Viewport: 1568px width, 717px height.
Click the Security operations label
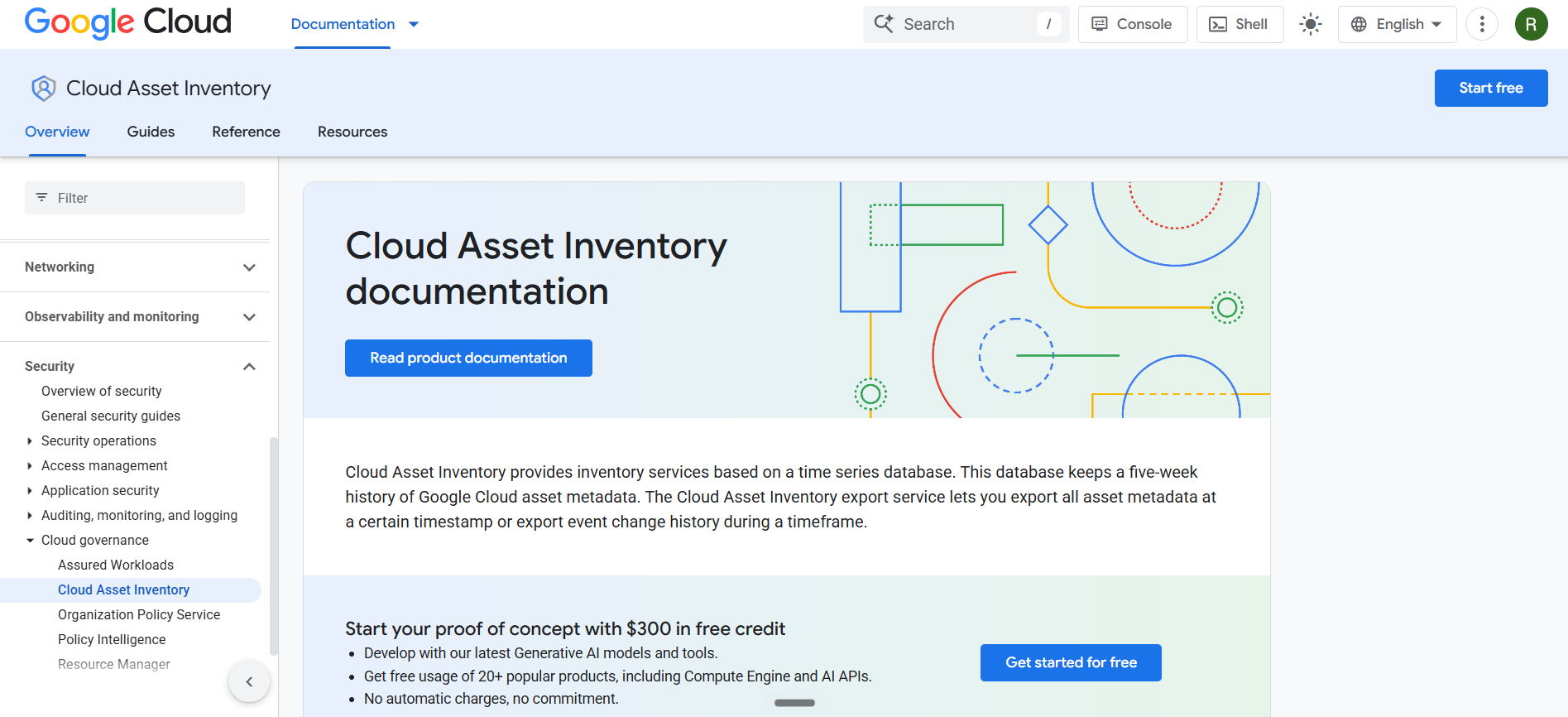click(x=98, y=440)
